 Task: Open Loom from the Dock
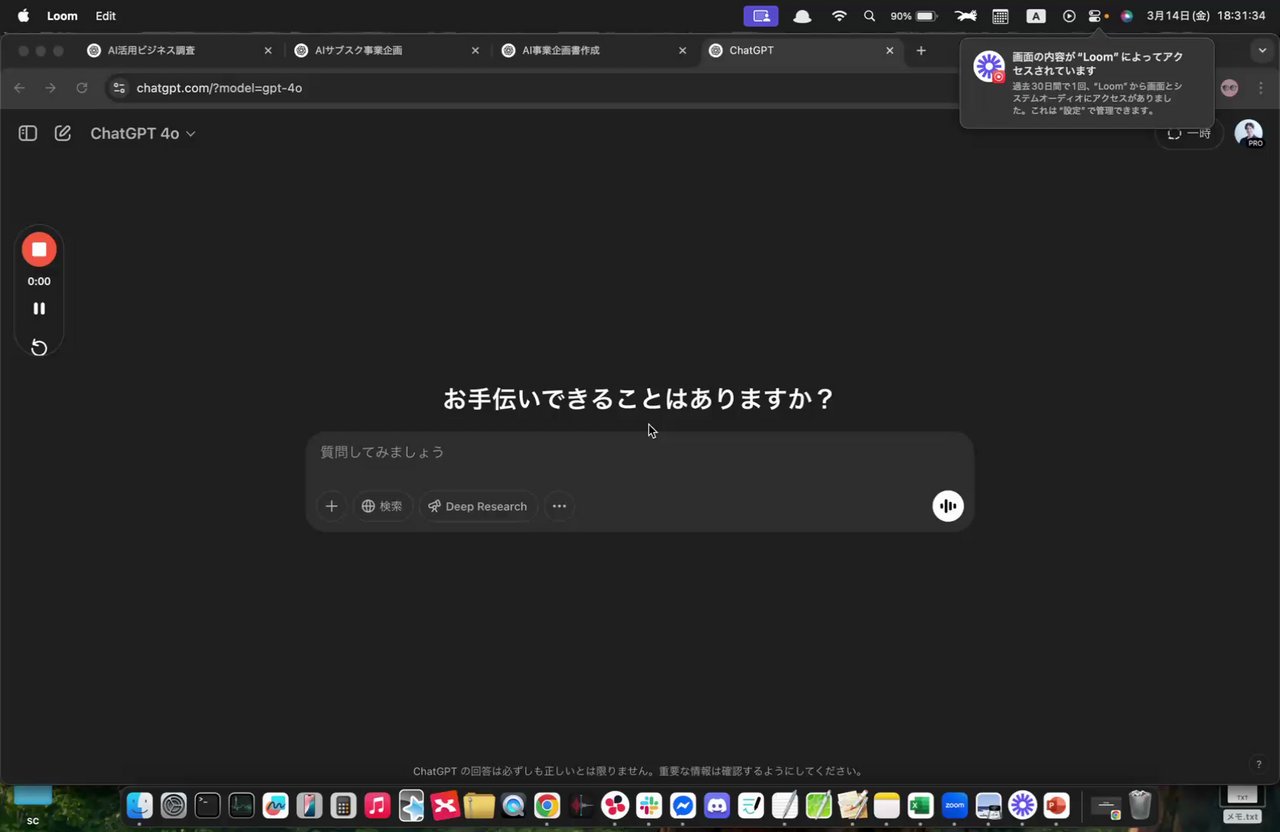point(1022,805)
